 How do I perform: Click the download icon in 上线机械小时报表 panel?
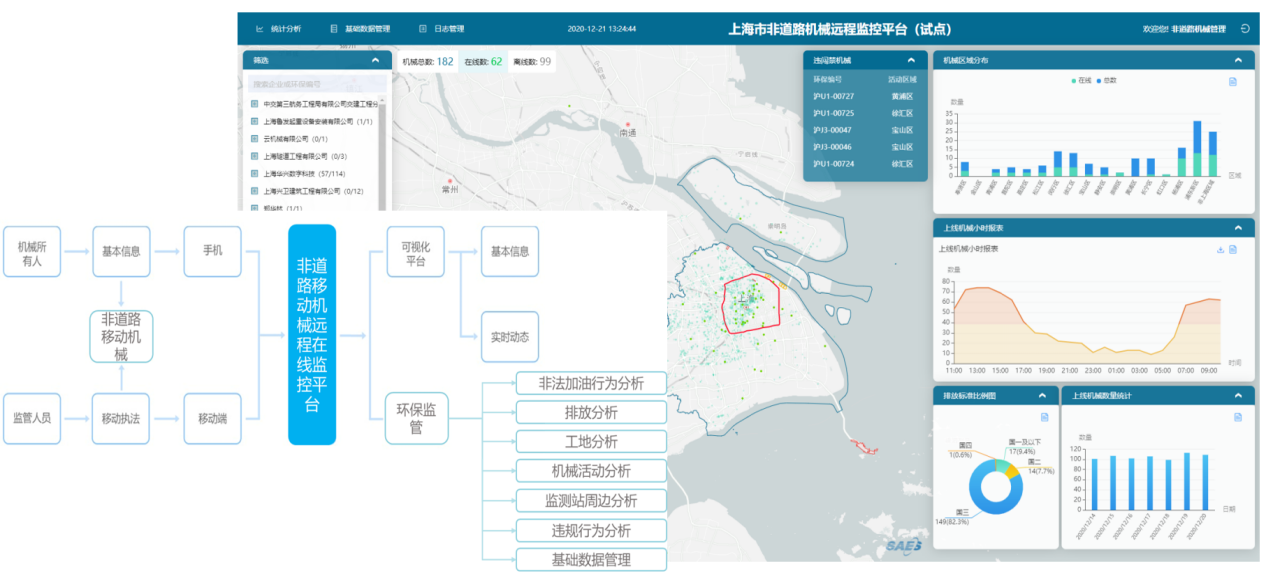[1220, 250]
